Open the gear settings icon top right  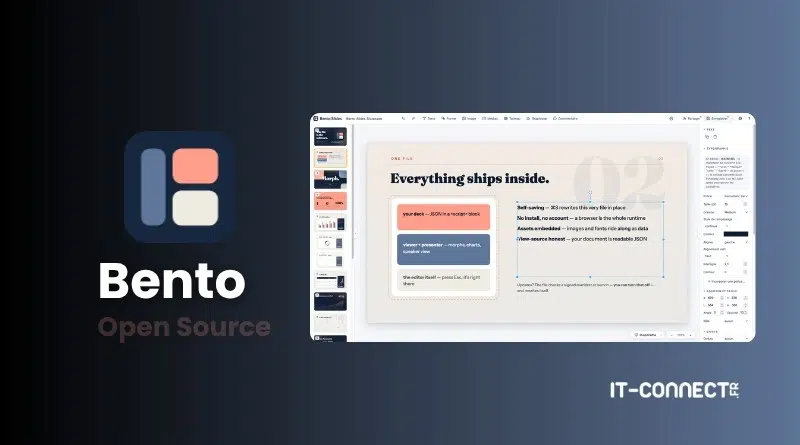[740, 118]
